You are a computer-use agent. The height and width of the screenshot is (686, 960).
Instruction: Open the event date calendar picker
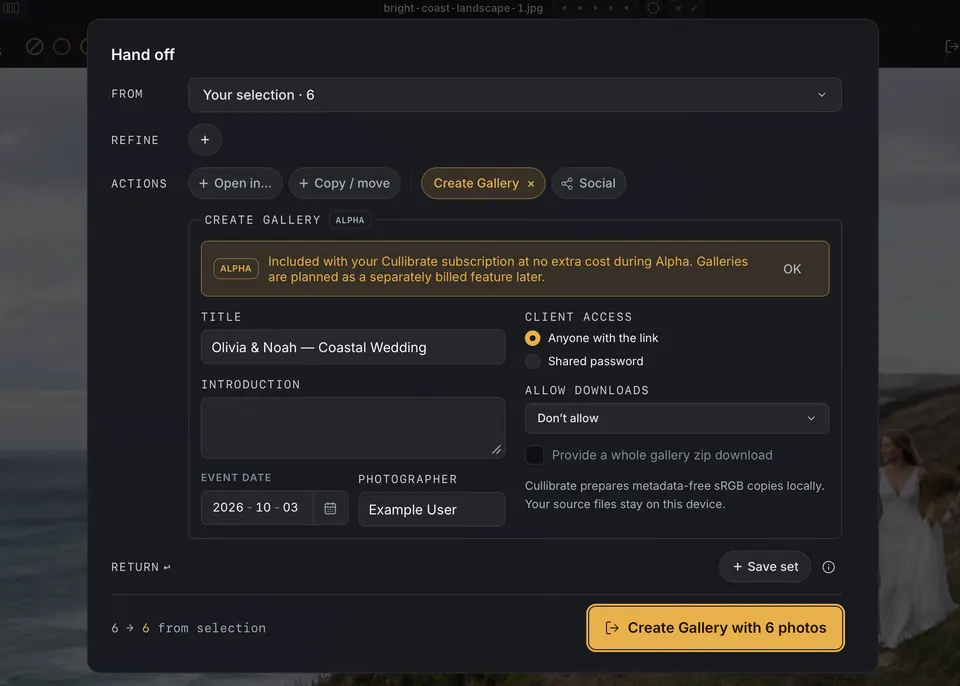[330, 508]
